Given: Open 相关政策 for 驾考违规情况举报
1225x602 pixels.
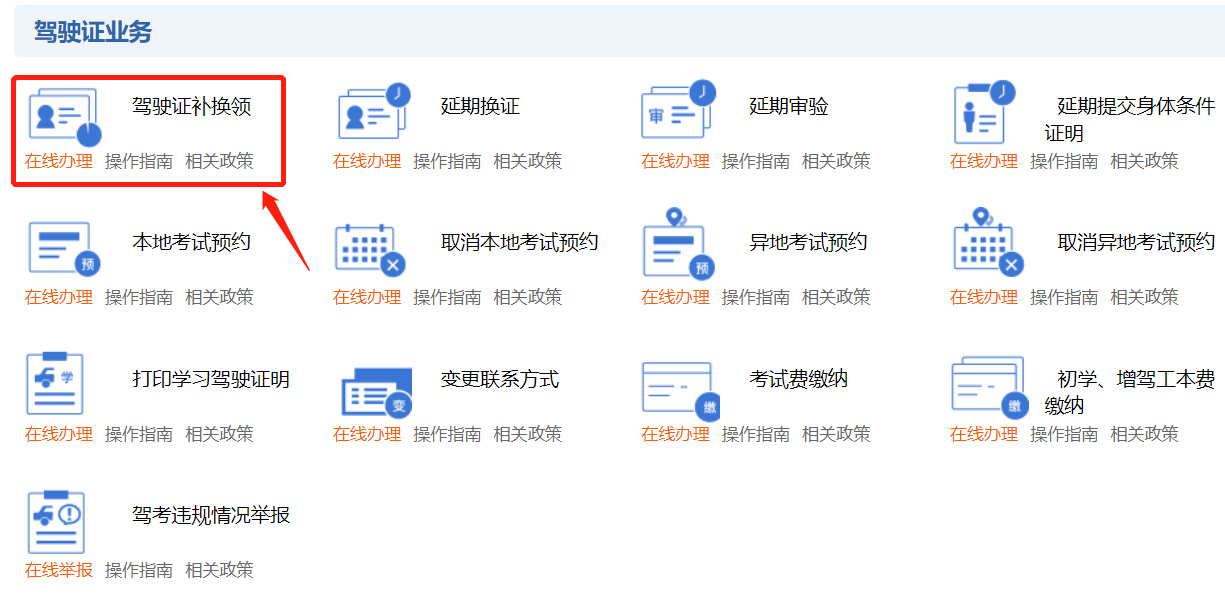Looking at the screenshot, I should (x=219, y=570).
